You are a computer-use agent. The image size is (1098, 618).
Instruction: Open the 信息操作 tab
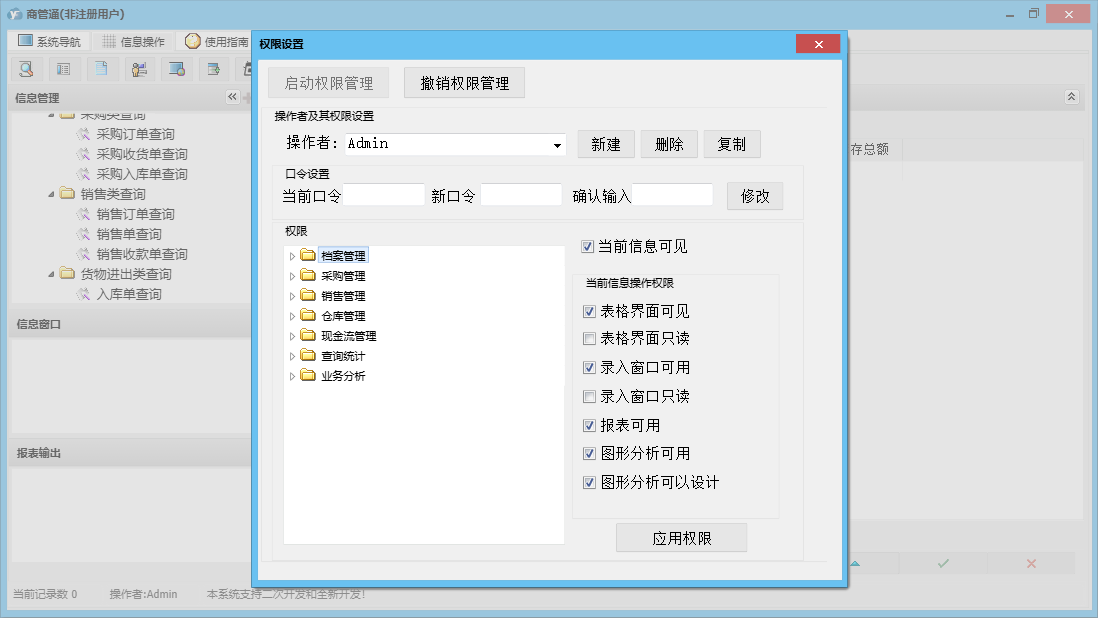(133, 41)
